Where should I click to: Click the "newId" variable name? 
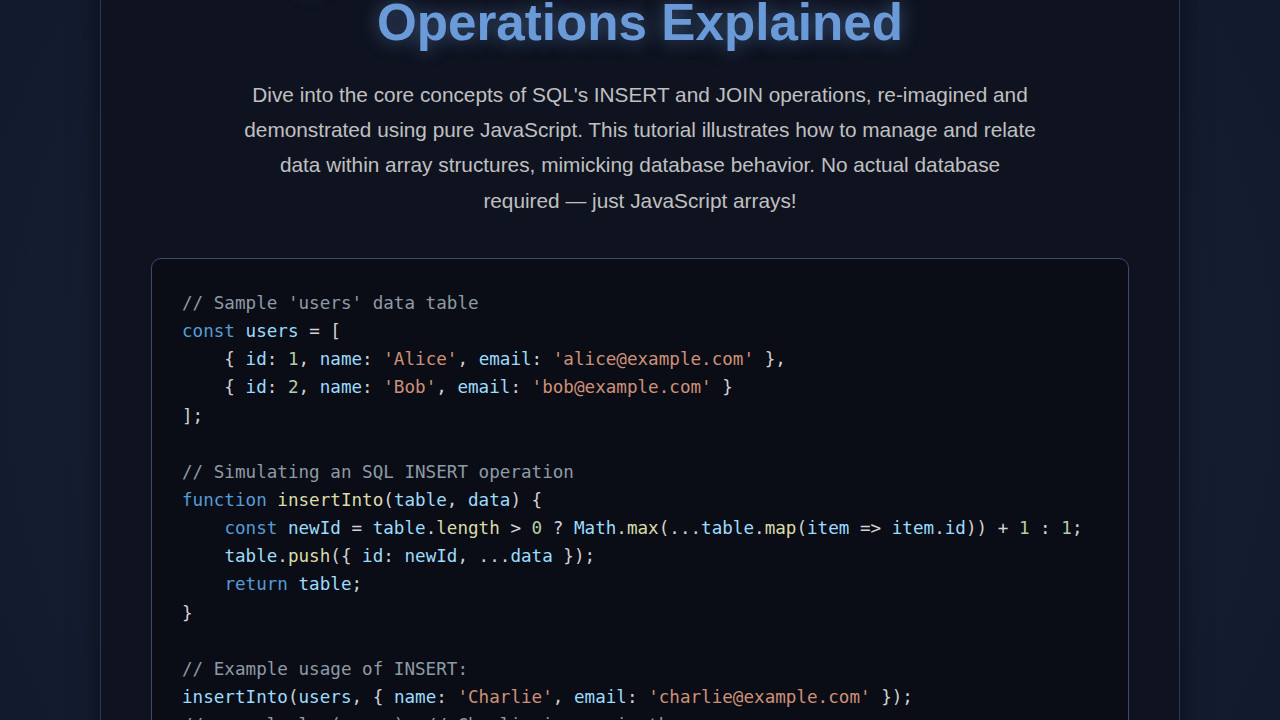tap(314, 527)
